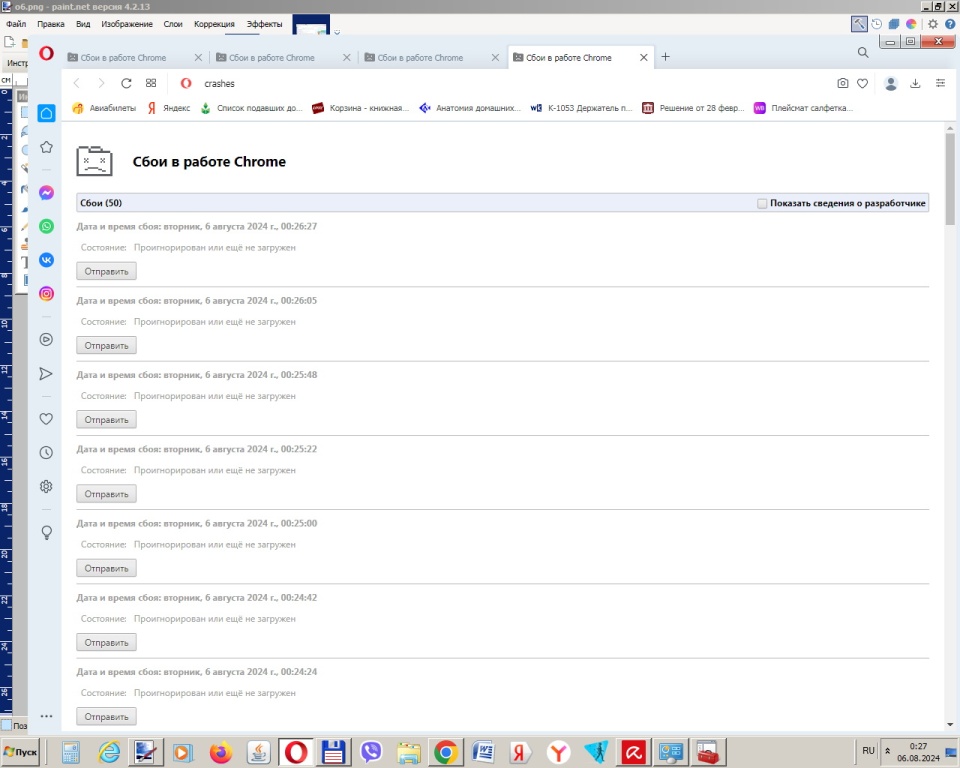Open the Файл menu
The width and height of the screenshot is (960, 768).
[17, 24]
